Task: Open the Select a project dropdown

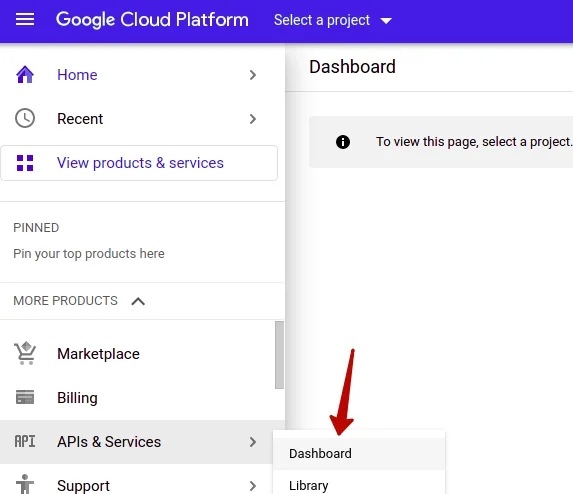Action: click(x=333, y=20)
